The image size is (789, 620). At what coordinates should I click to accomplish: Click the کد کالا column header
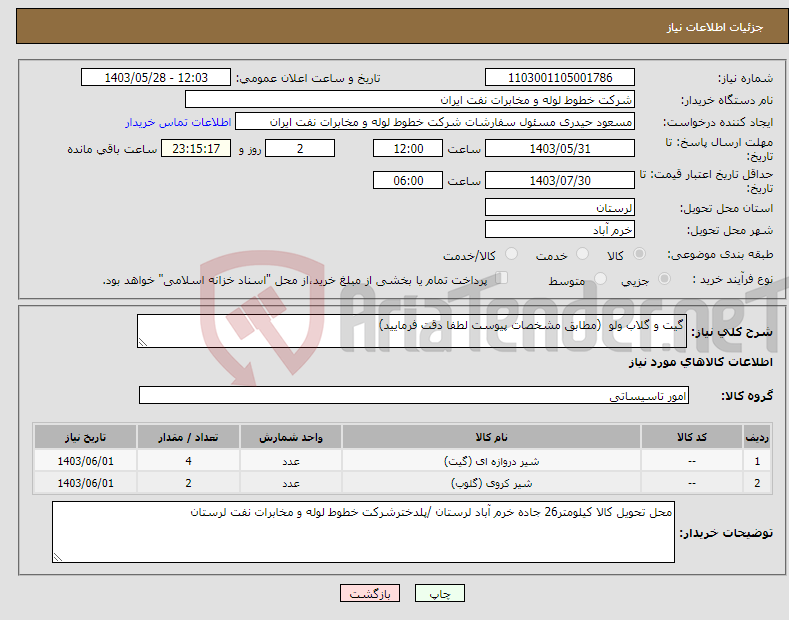coord(692,437)
